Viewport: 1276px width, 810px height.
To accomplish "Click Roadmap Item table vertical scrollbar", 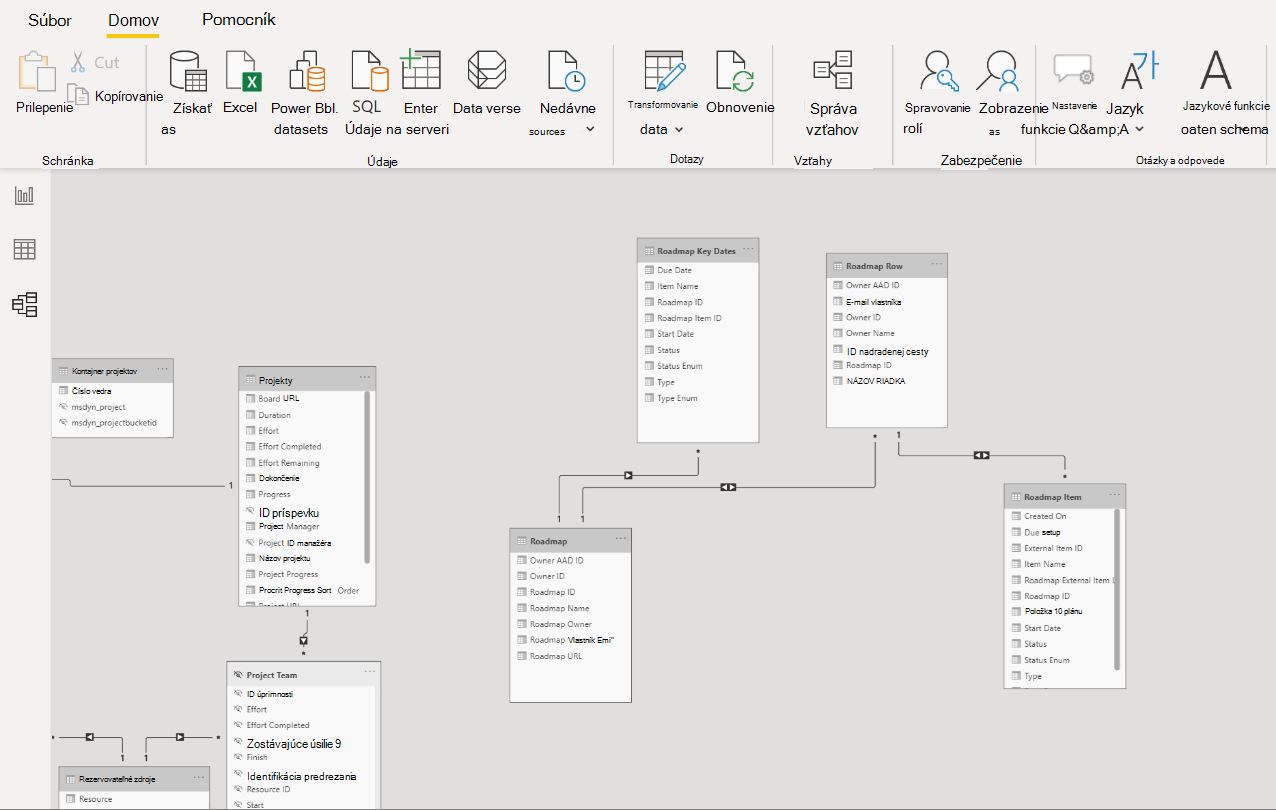I will click(1118, 589).
